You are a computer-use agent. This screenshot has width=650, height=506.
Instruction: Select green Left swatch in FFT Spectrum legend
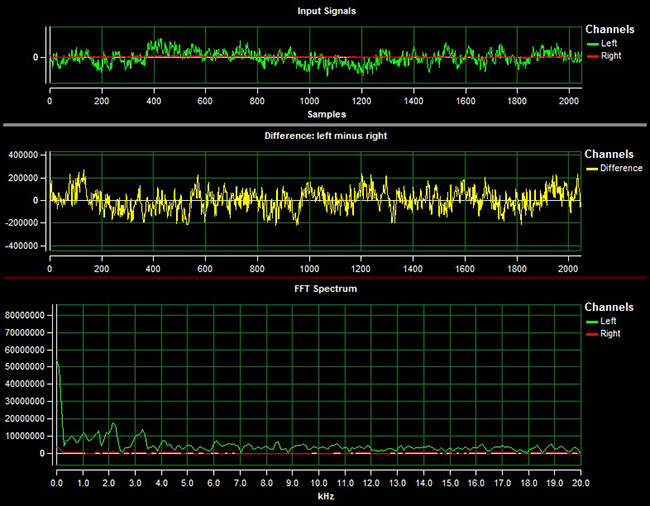tap(592, 321)
